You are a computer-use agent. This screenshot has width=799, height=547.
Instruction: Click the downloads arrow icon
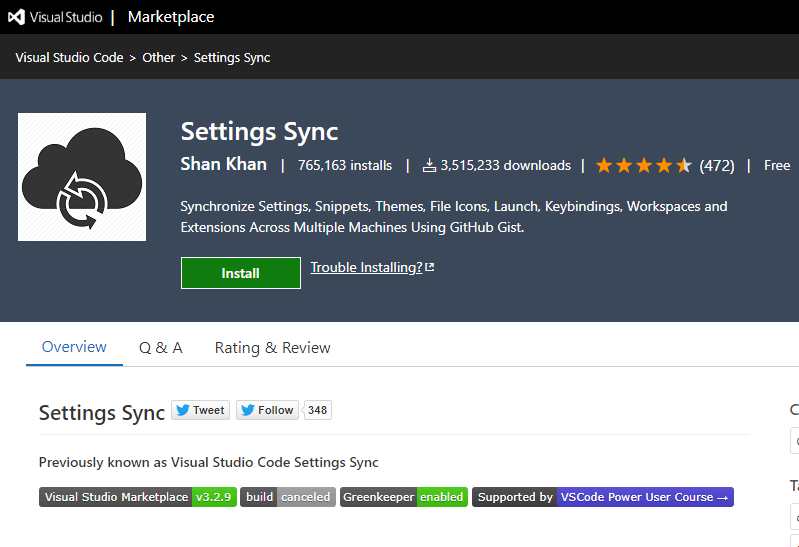[x=430, y=165]
